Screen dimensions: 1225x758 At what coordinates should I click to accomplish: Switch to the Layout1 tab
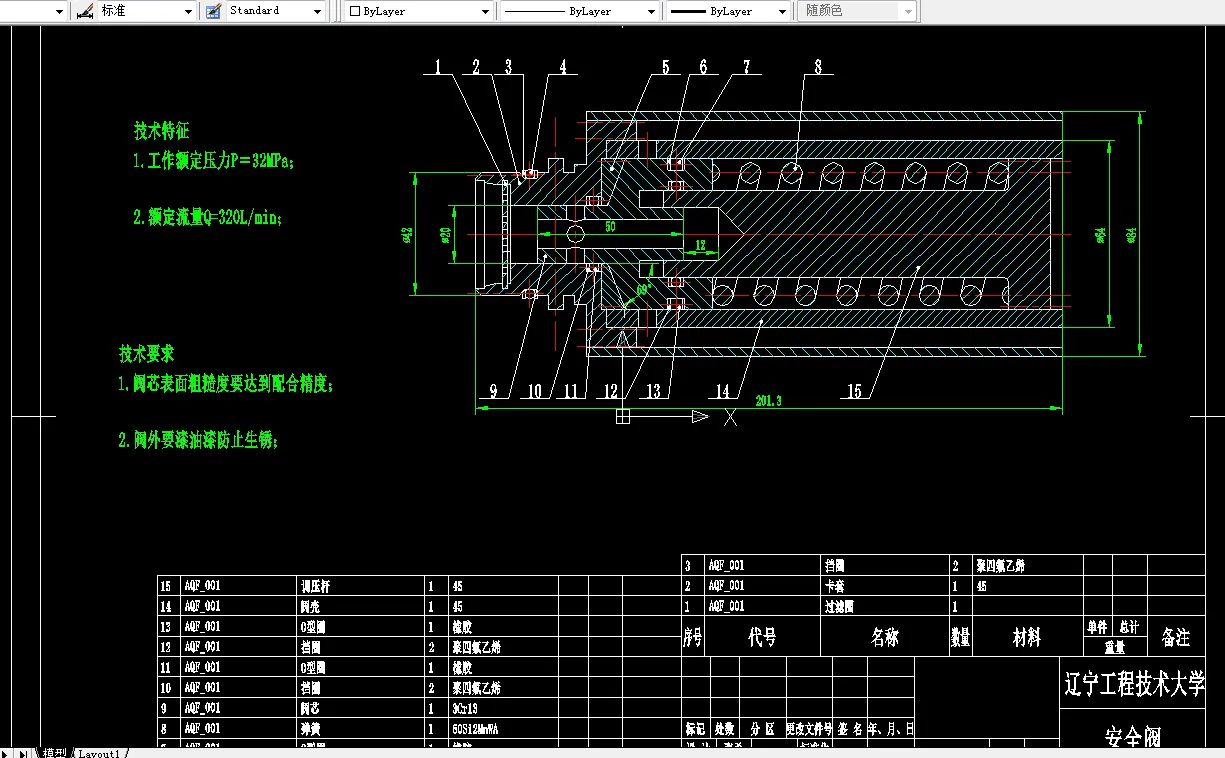(99, 753)
